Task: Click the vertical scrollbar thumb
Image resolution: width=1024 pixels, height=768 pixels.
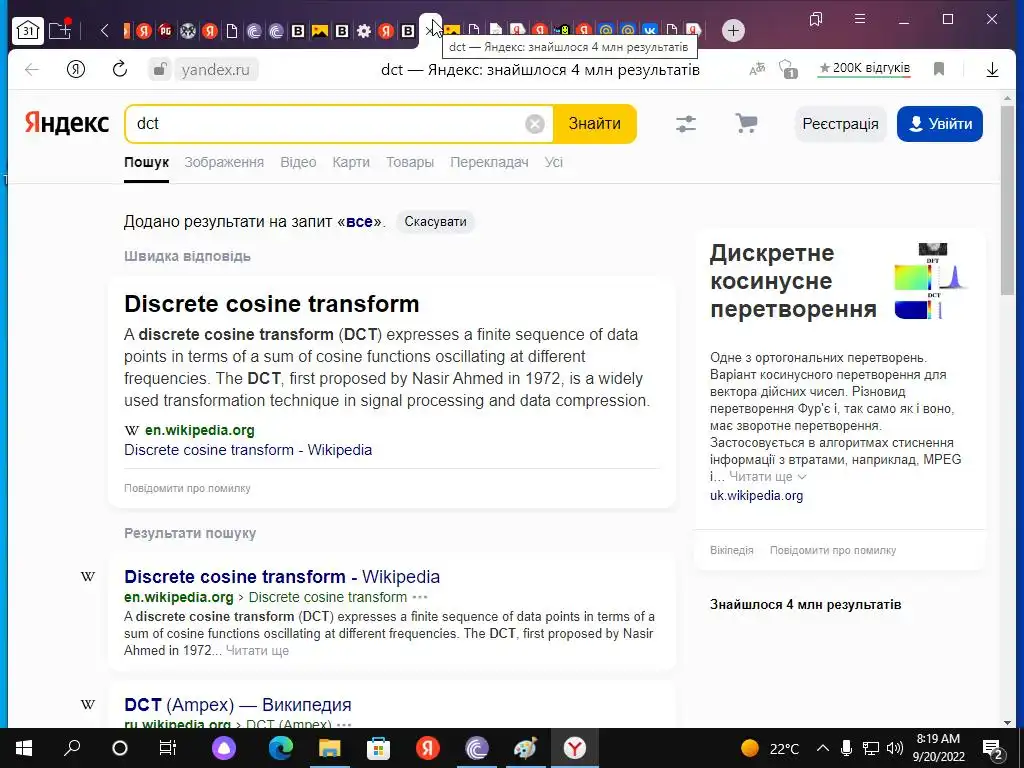Action: (x=1007, y=199)
